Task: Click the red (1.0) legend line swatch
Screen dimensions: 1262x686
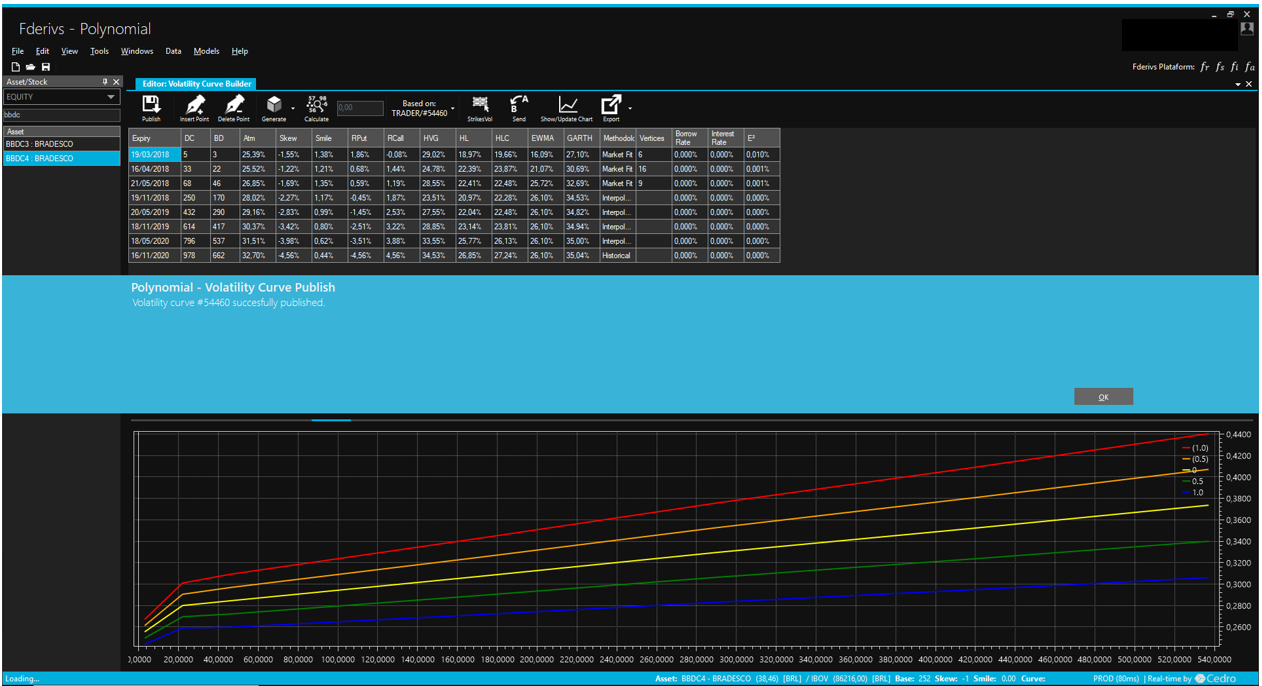Action: pos(1187,448)
